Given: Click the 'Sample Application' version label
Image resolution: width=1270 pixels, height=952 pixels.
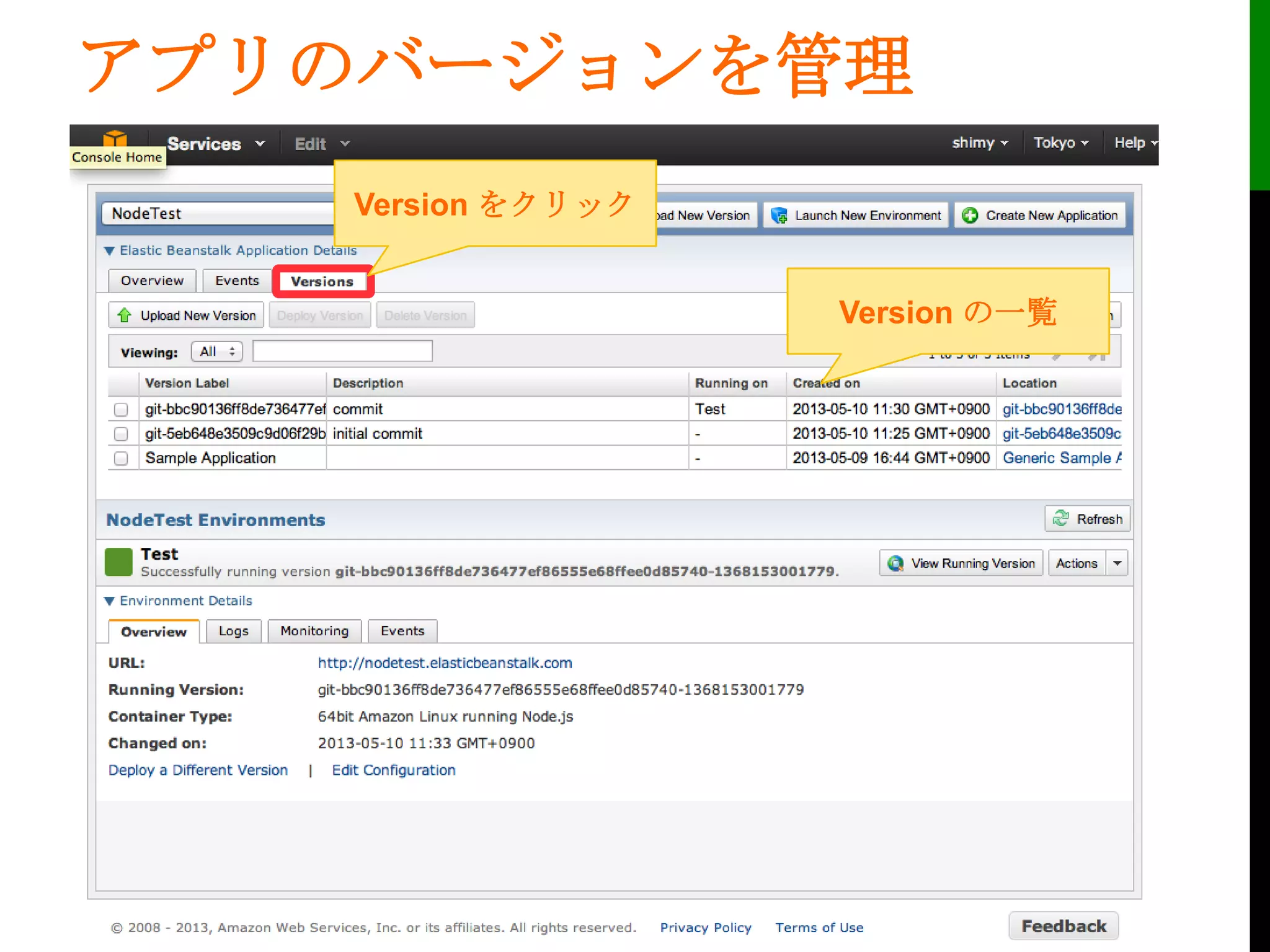Looking at the screenshot, I should pyautogui.click(x=210, y=457).
